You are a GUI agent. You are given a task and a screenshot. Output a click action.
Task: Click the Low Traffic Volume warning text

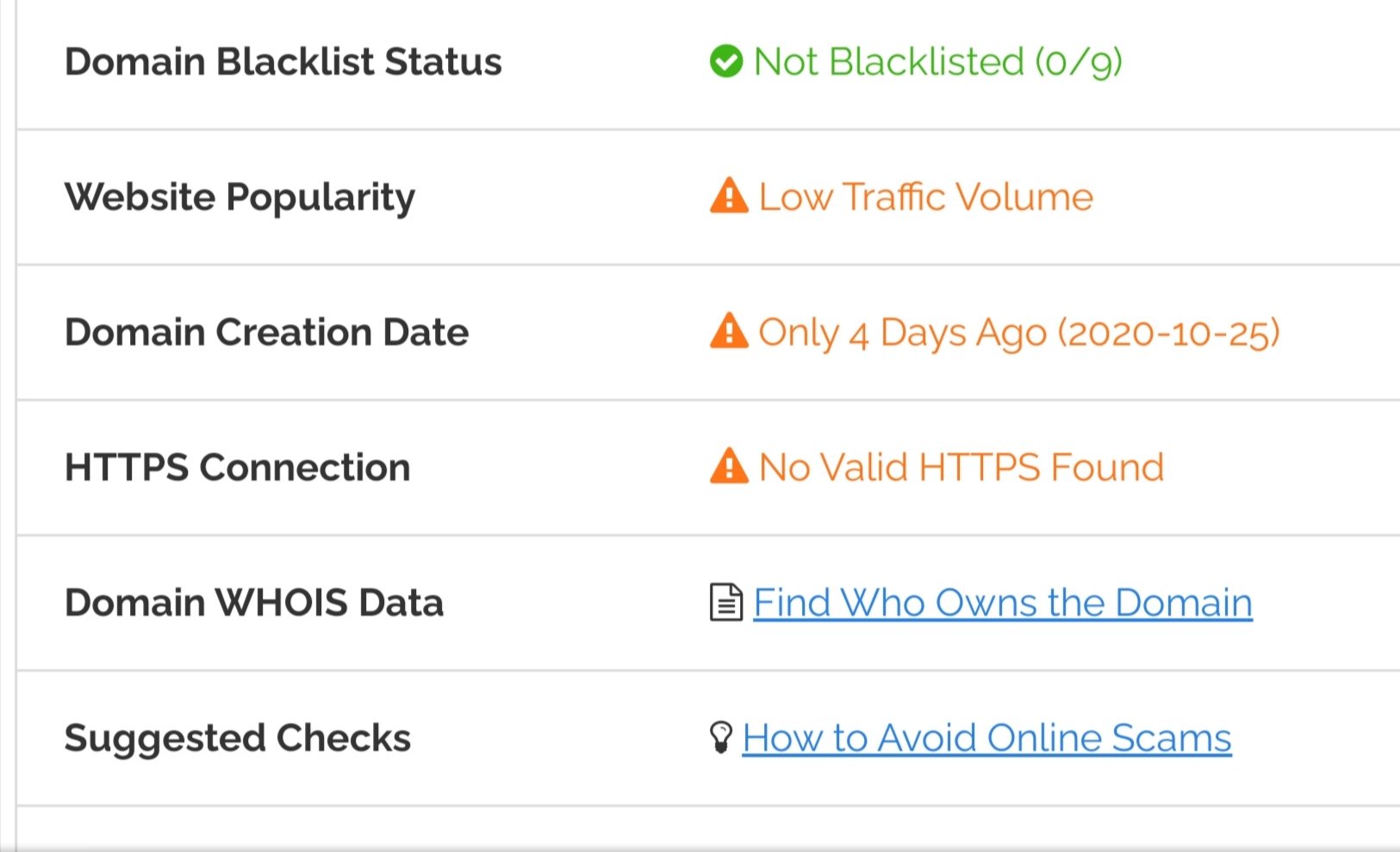click(925, 197)
